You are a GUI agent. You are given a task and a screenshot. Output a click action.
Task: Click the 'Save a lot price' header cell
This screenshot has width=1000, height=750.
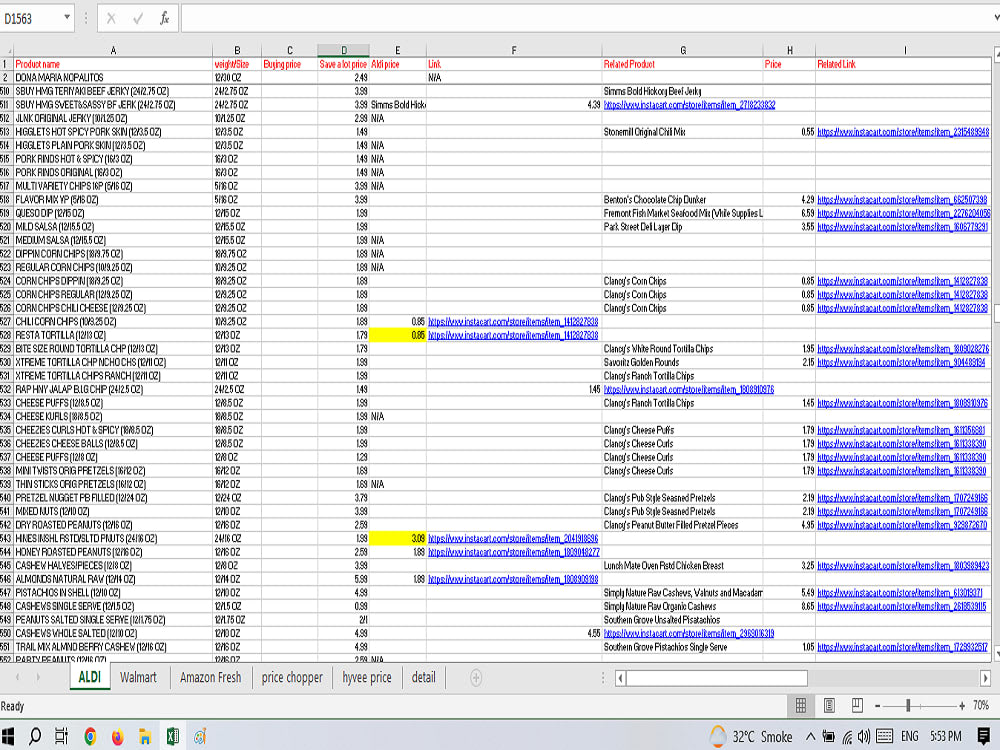pyautogui.click(x=343, y=64)
